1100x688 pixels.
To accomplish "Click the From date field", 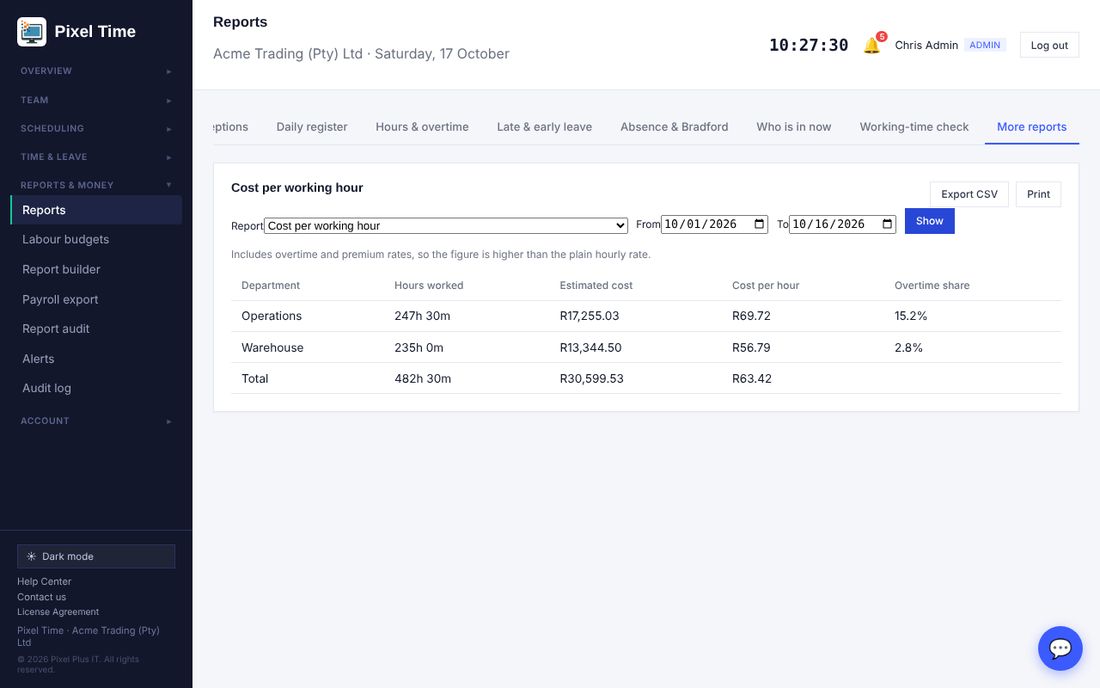I will [714, 224].
